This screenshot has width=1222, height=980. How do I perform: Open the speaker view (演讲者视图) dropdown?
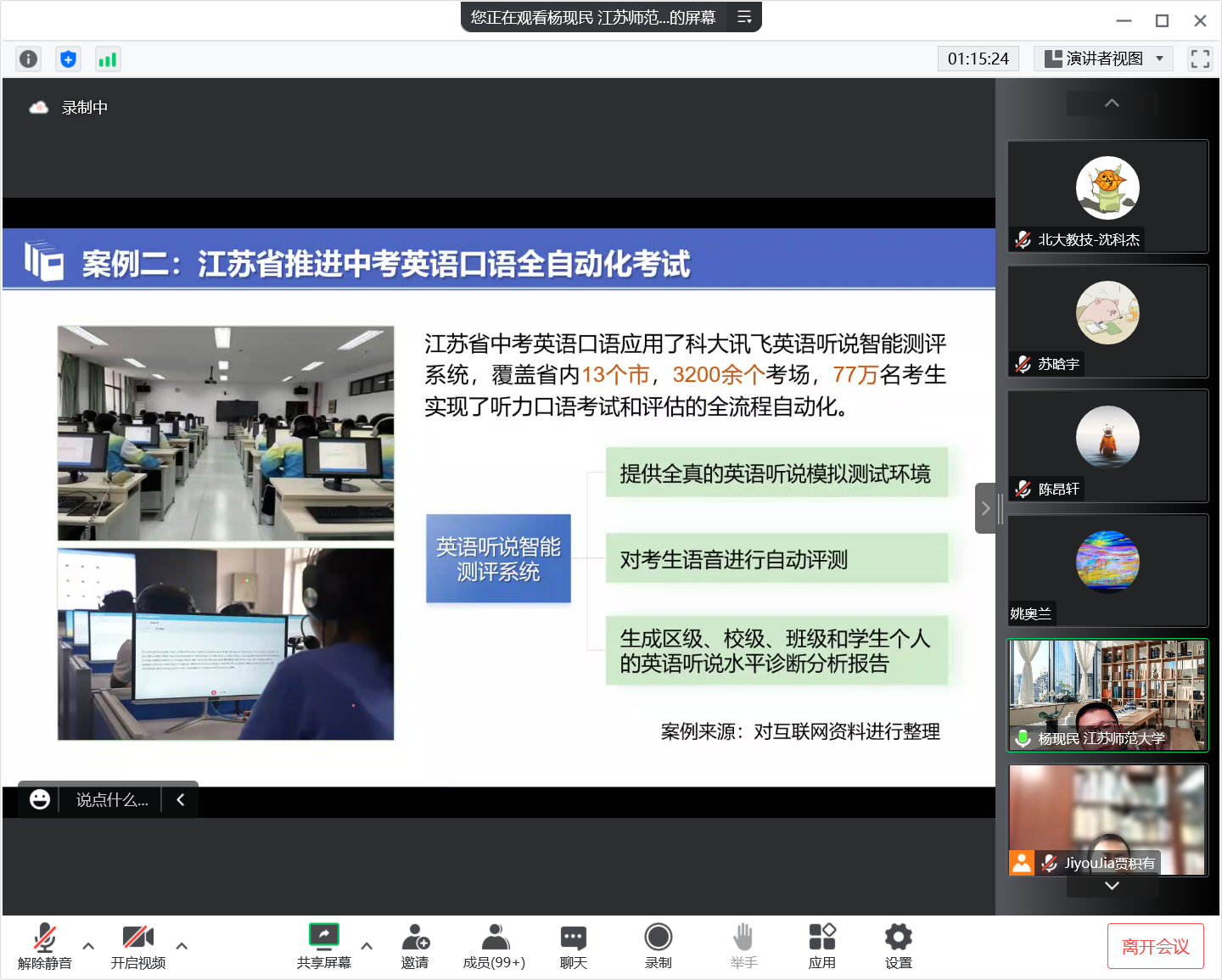point(1103,59)
